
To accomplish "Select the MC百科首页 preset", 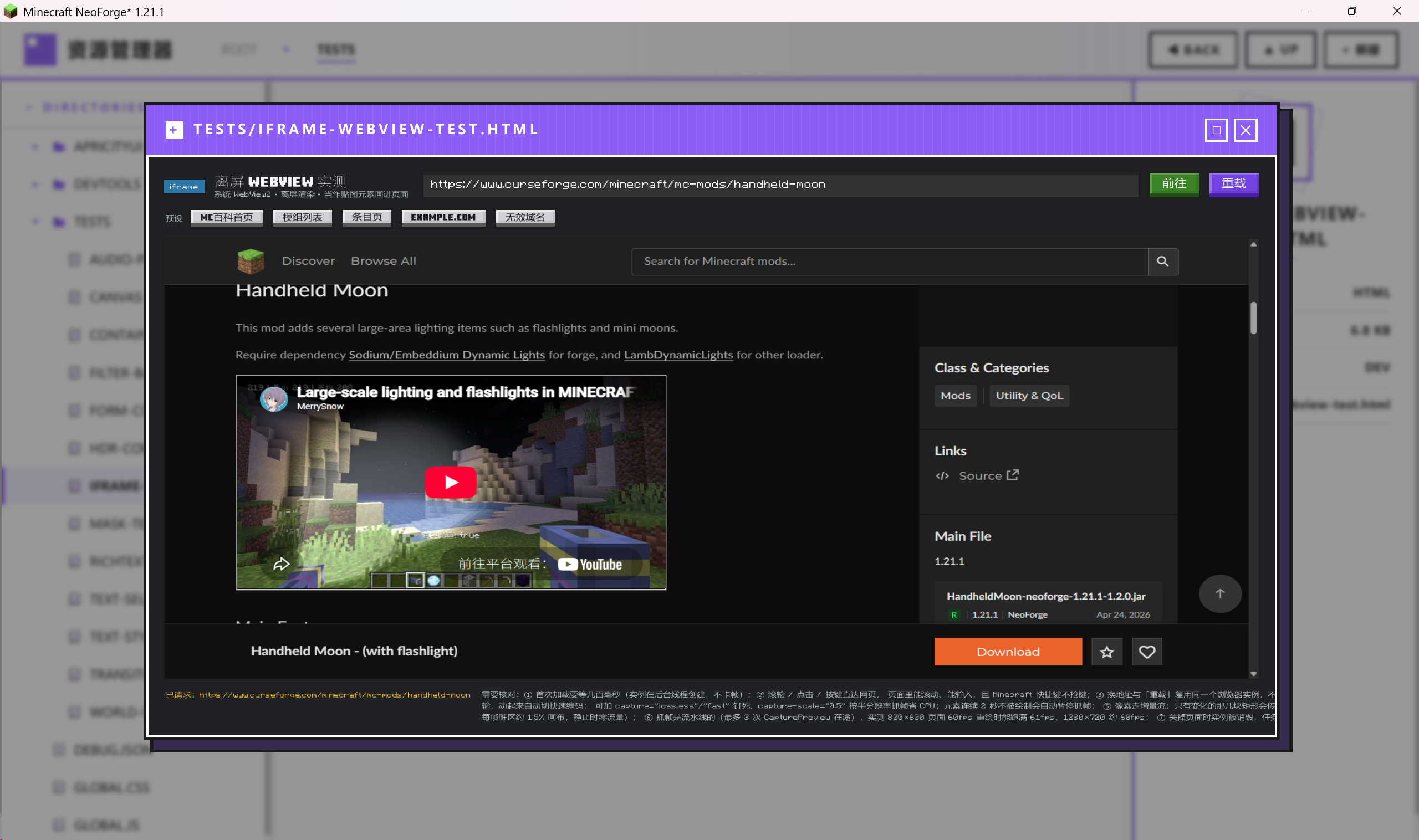I will coord(227,217).
